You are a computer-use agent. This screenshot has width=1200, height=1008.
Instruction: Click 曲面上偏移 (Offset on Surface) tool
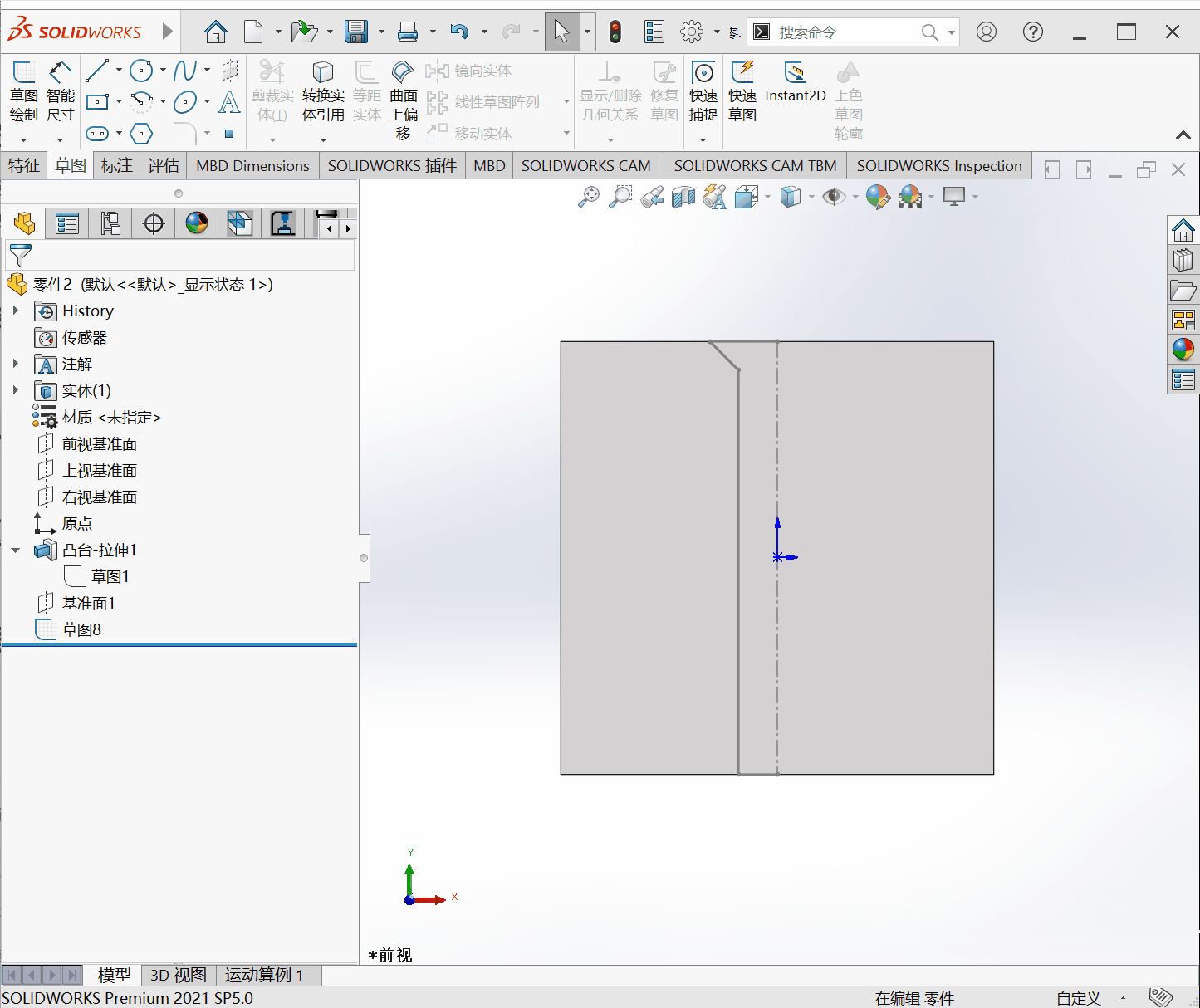tap(404, 101)
